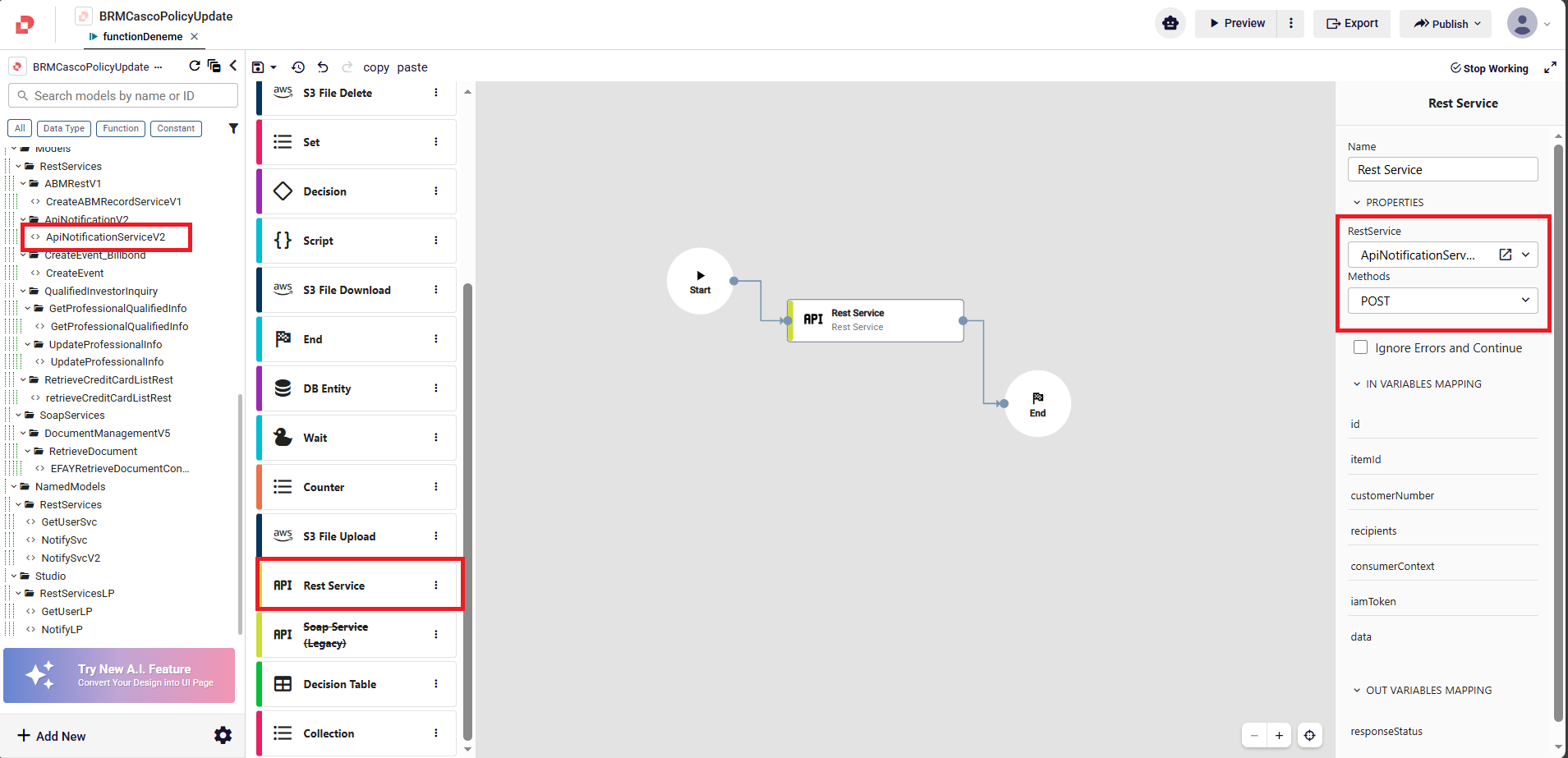Open the RestService dropdown
The width and height of the screenshot is (1568, 758).
point(1525,255)
